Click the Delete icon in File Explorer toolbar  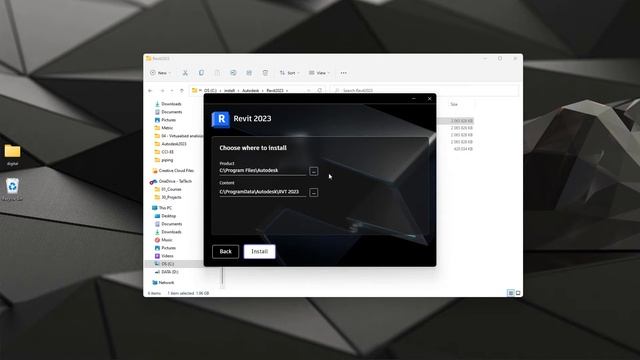265,73
